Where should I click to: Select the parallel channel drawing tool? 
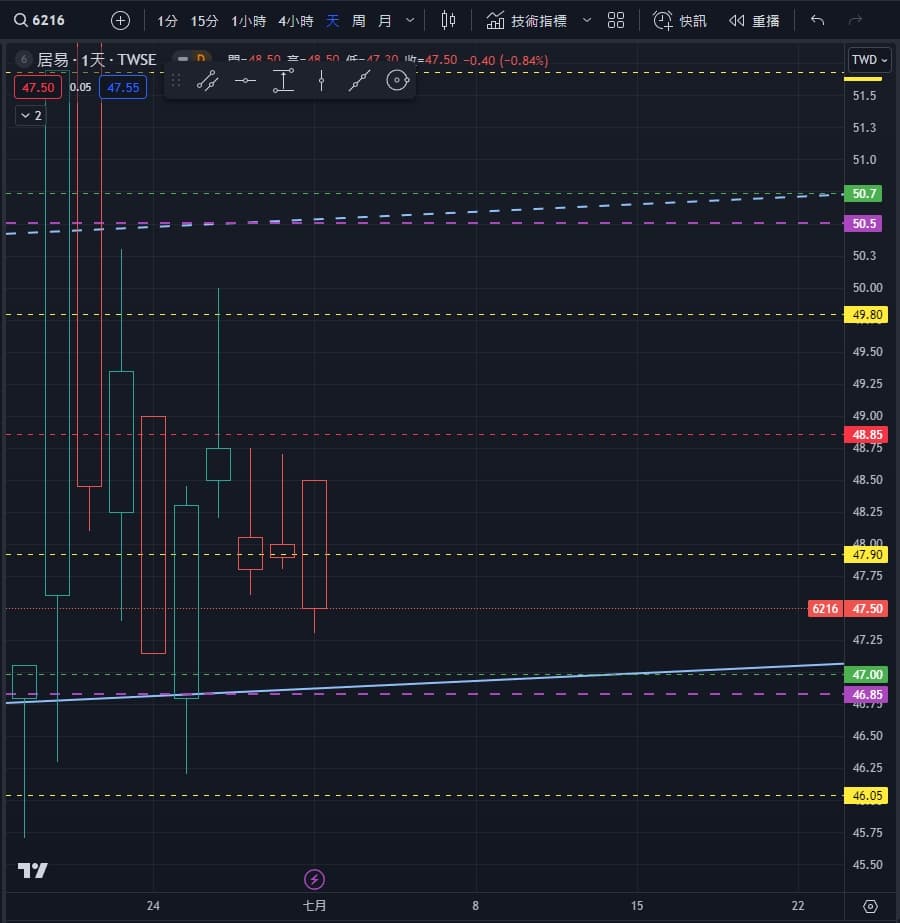[x=207, y=80]
